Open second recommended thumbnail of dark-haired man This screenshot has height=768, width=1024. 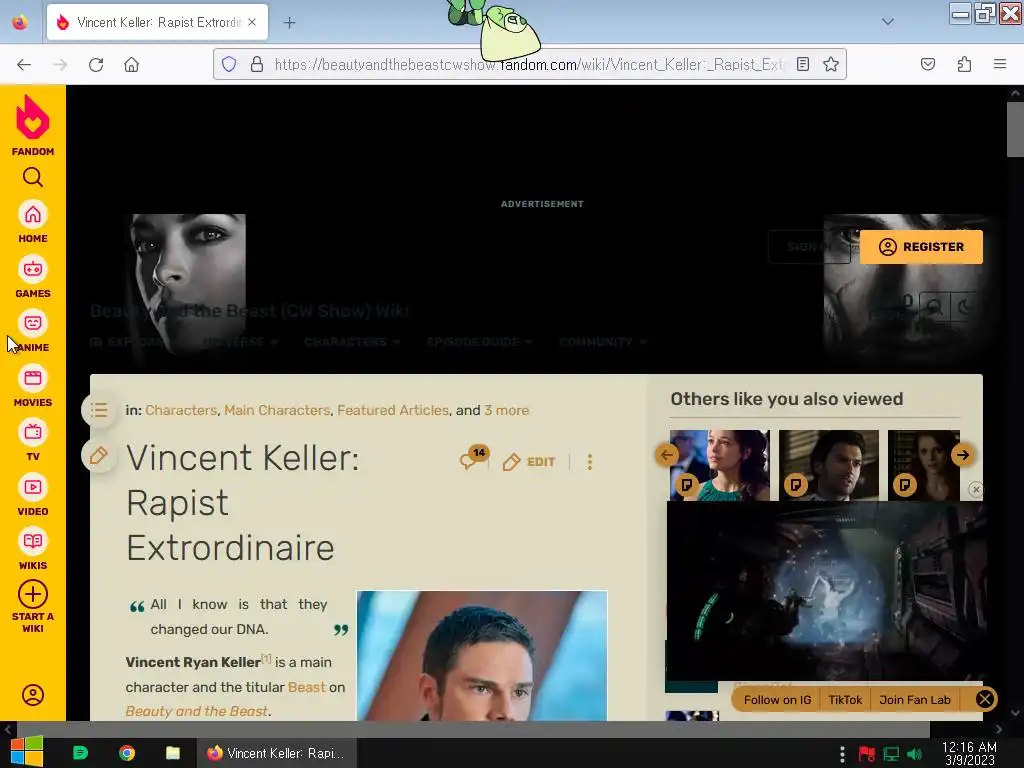(x=829, y=465)
